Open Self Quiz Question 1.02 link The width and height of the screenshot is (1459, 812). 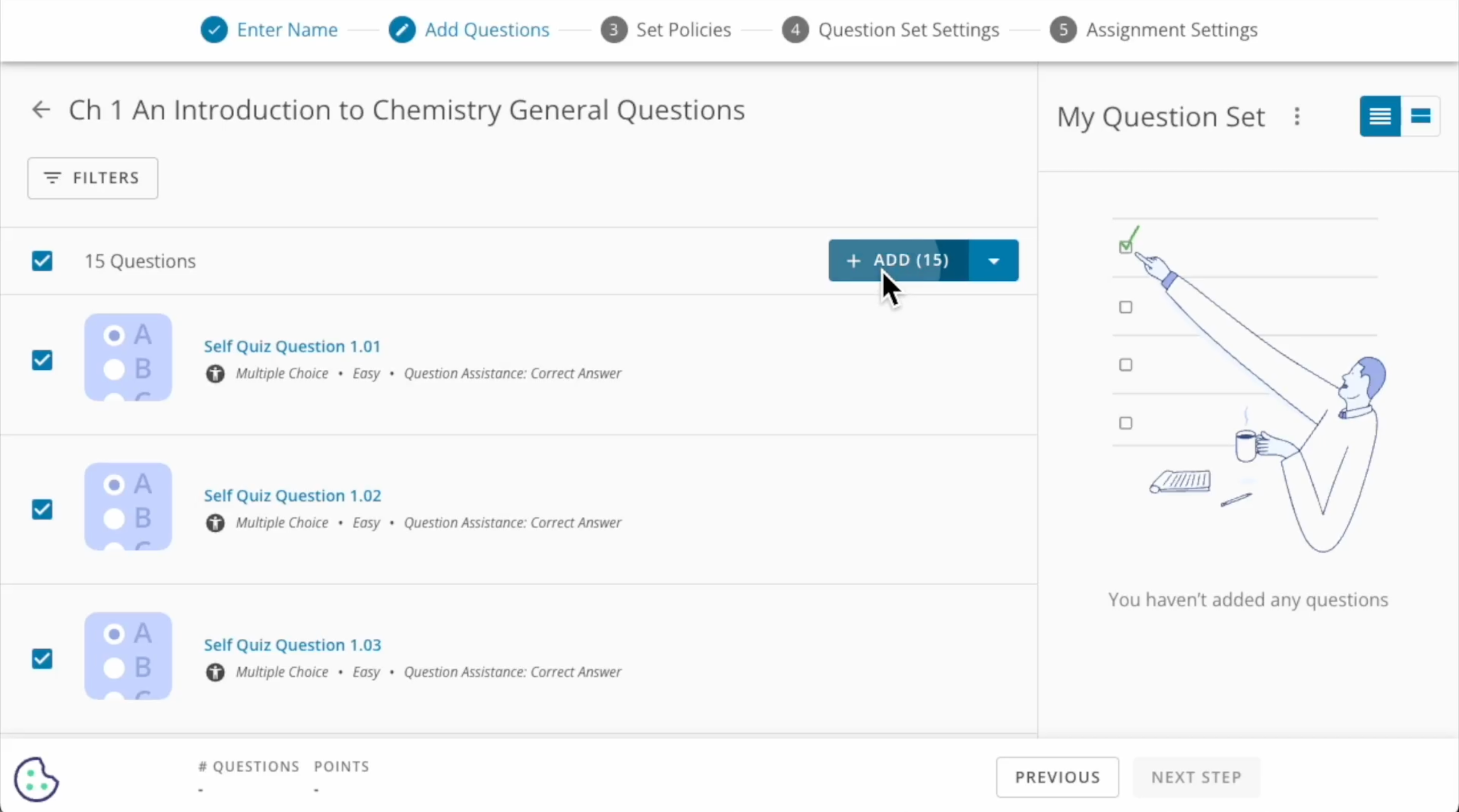pos(292,496)
